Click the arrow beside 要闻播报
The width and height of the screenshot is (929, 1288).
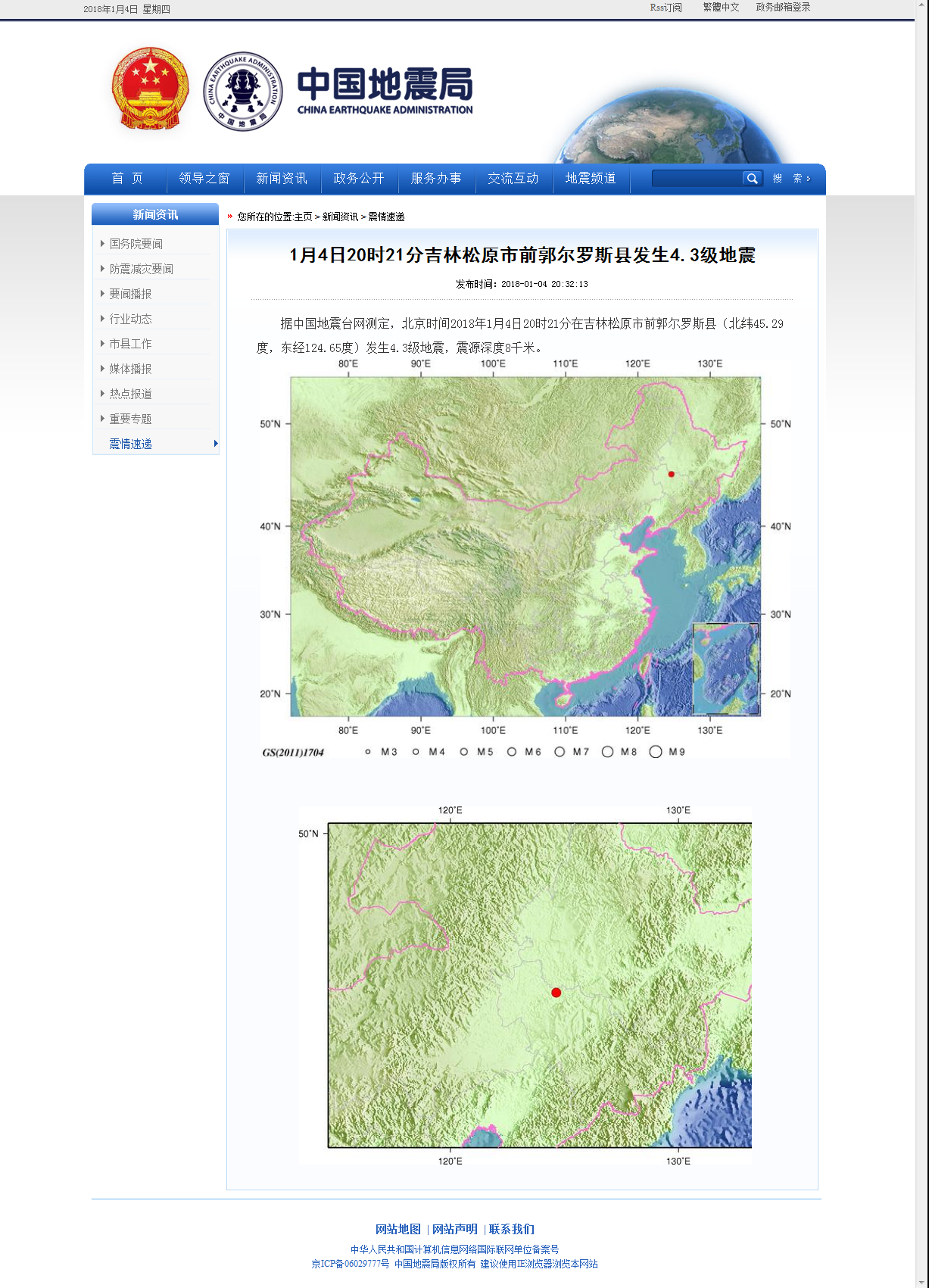[x=102, y=293]
